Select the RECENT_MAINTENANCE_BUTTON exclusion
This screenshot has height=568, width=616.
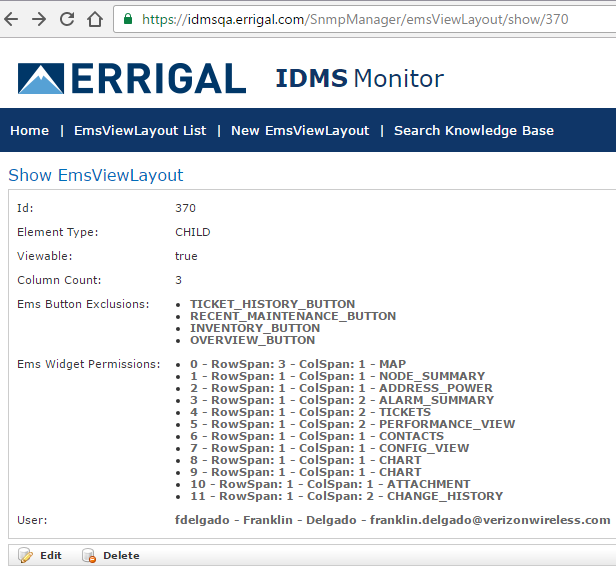[292, 316]
